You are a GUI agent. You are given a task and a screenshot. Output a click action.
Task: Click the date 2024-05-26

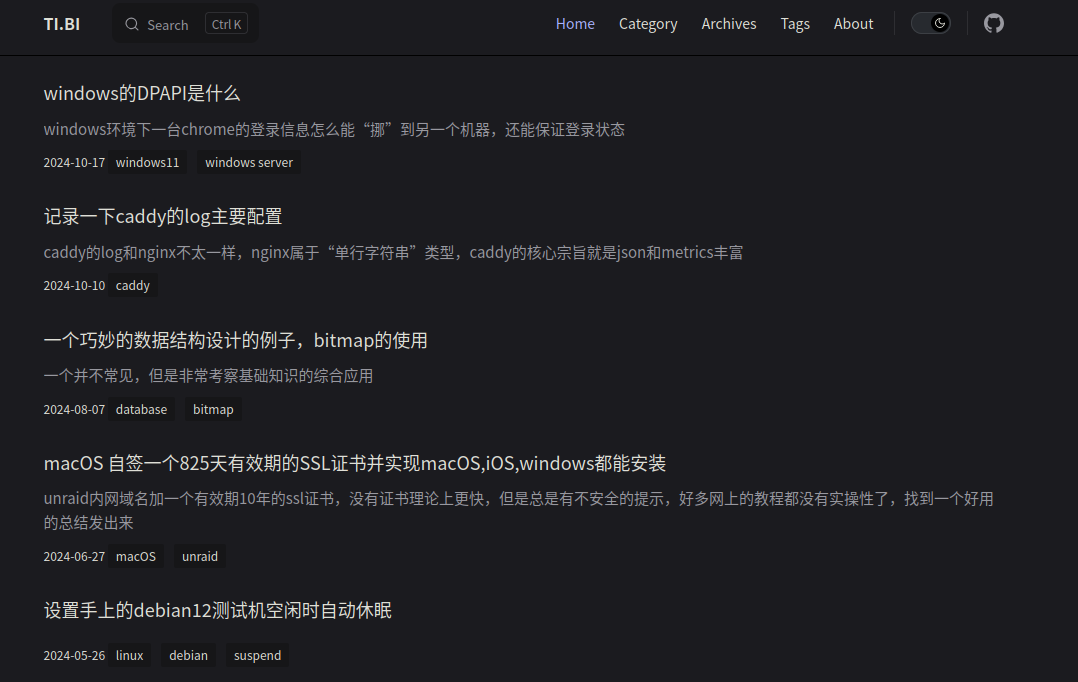tap(74, 655)
